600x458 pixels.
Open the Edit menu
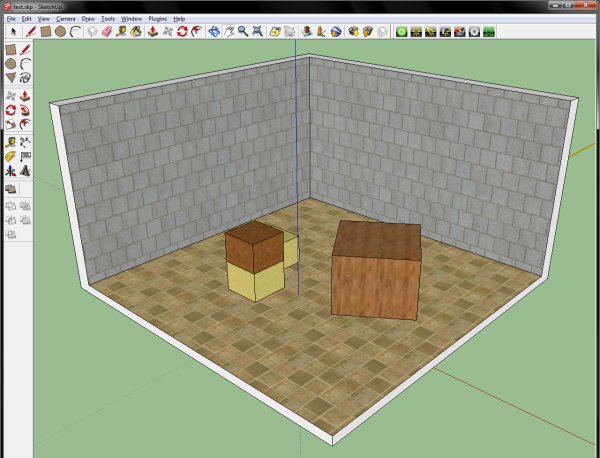tap(26, 19)
